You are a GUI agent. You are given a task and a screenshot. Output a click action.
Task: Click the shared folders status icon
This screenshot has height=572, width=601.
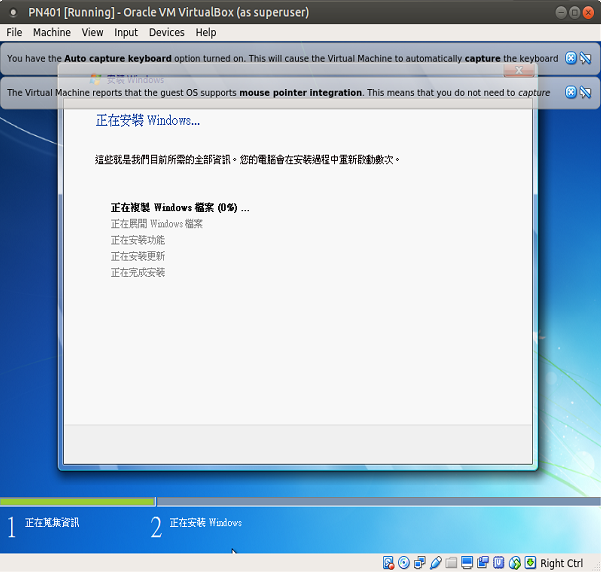point(451,563)
